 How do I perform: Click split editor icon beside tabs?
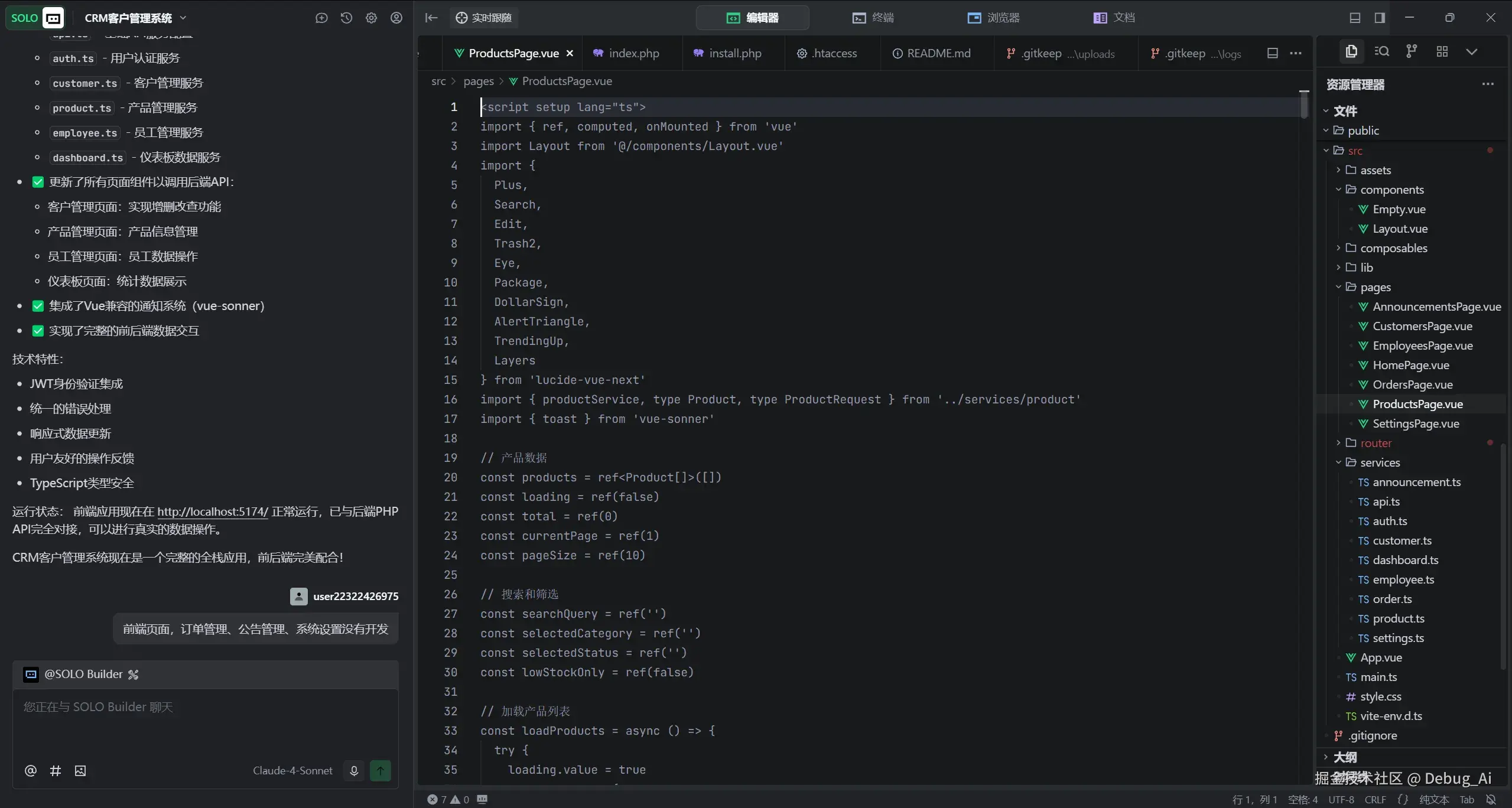(x=1272, y=53)
